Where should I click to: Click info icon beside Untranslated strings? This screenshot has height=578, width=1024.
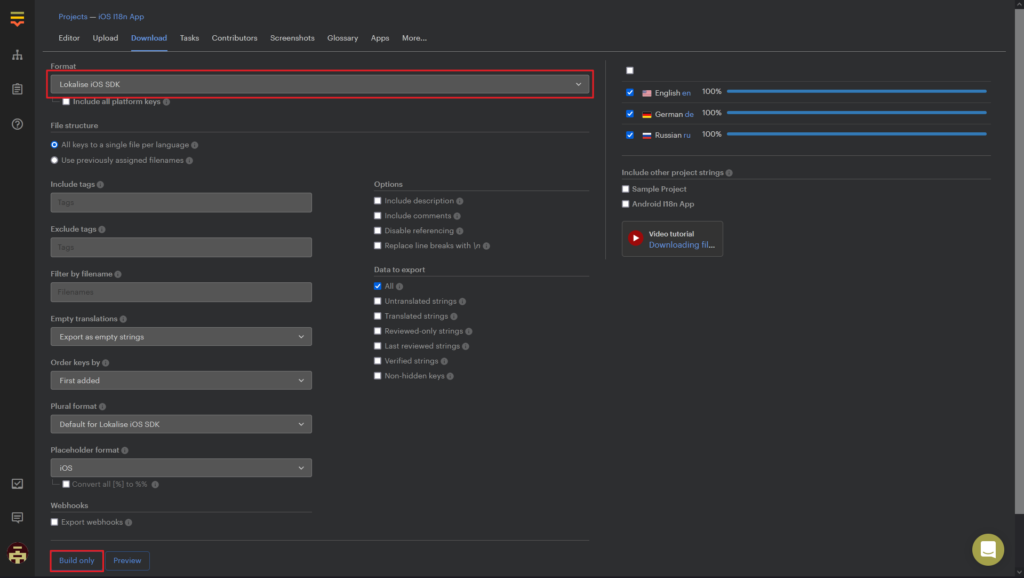click(462, 302)
